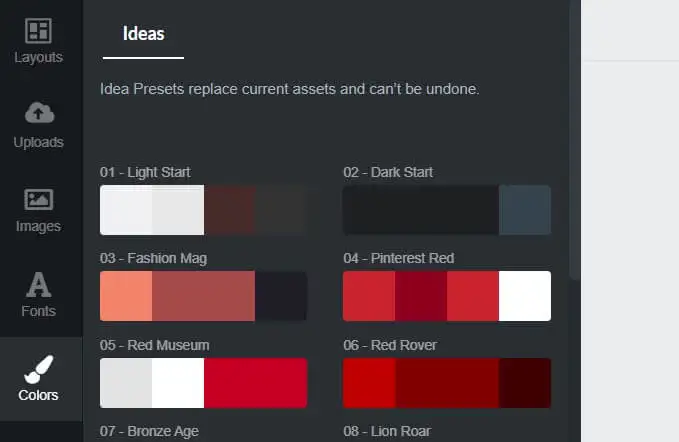679x442 pixels.
Task: Click the crimson swatch in Red Museum
Action: [x=255, y=383]
